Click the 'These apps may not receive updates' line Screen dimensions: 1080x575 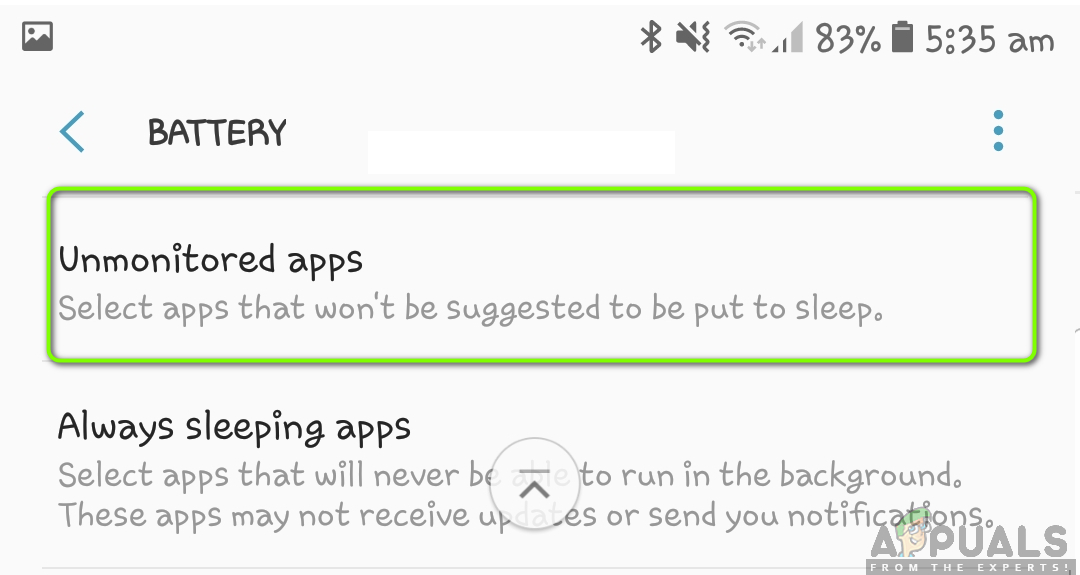pyautogui.click(x=529, y=515)
